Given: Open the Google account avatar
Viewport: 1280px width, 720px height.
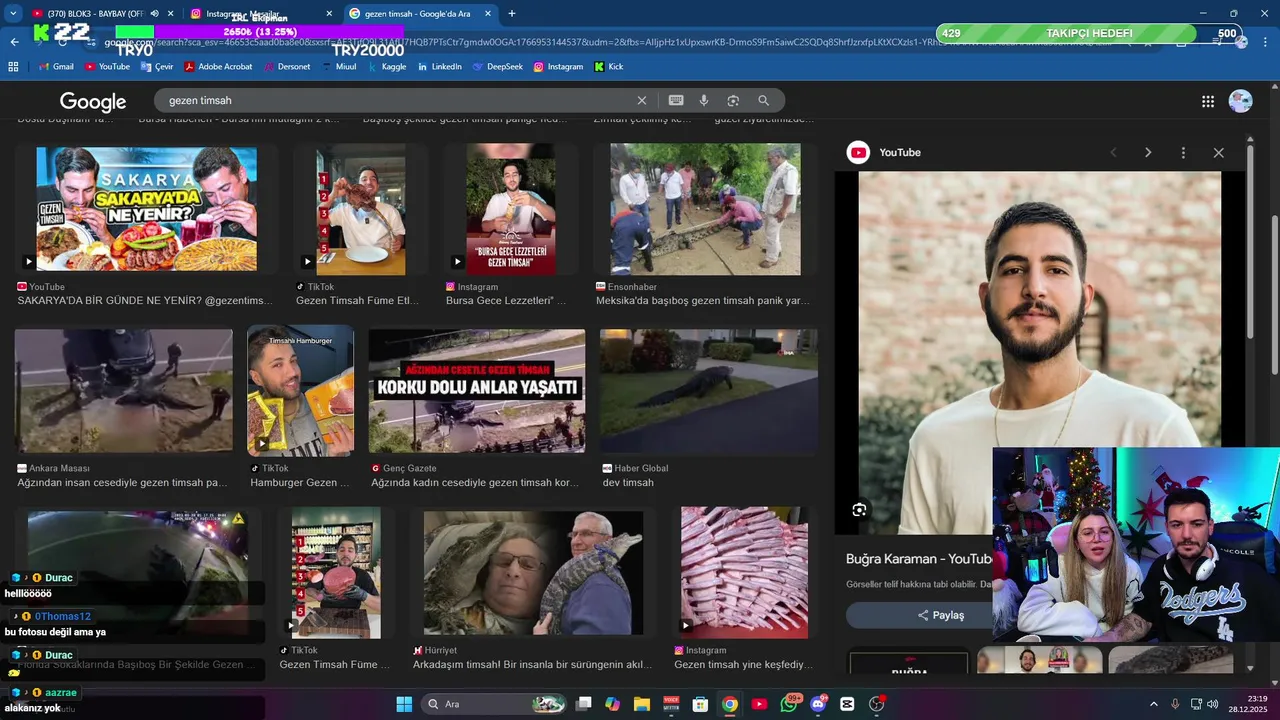Looking at the screenshot, I should coord(1240,101).
